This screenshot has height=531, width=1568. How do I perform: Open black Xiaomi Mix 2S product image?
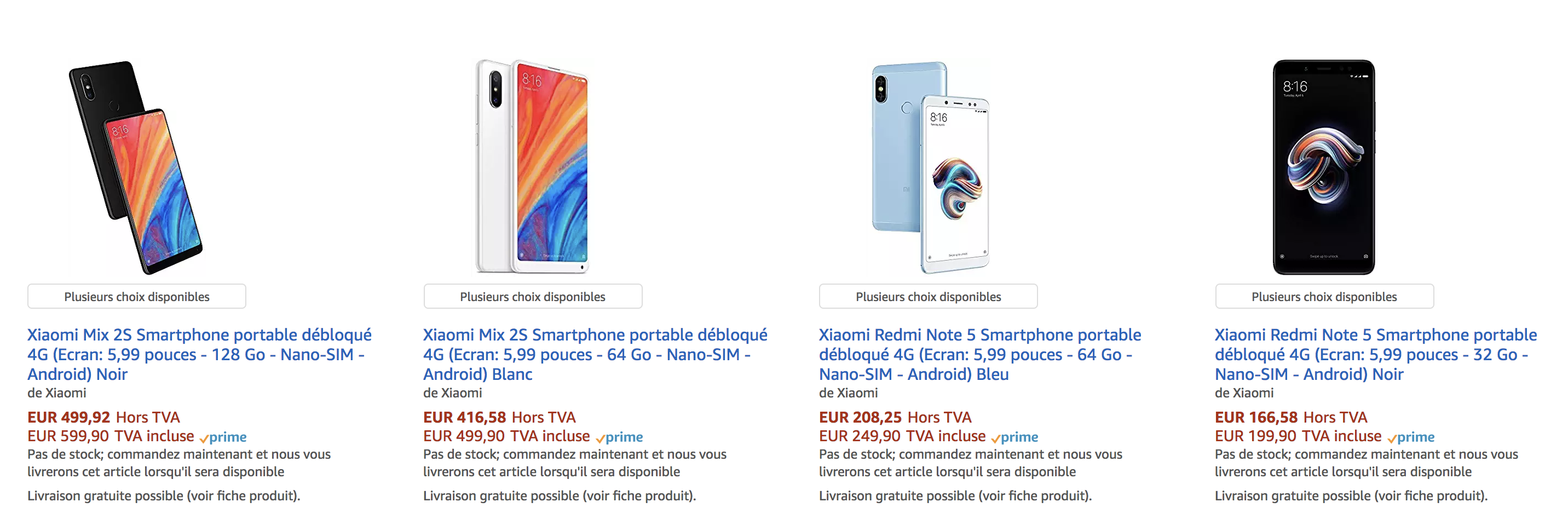pyautogui.click(x=136, y=167)
